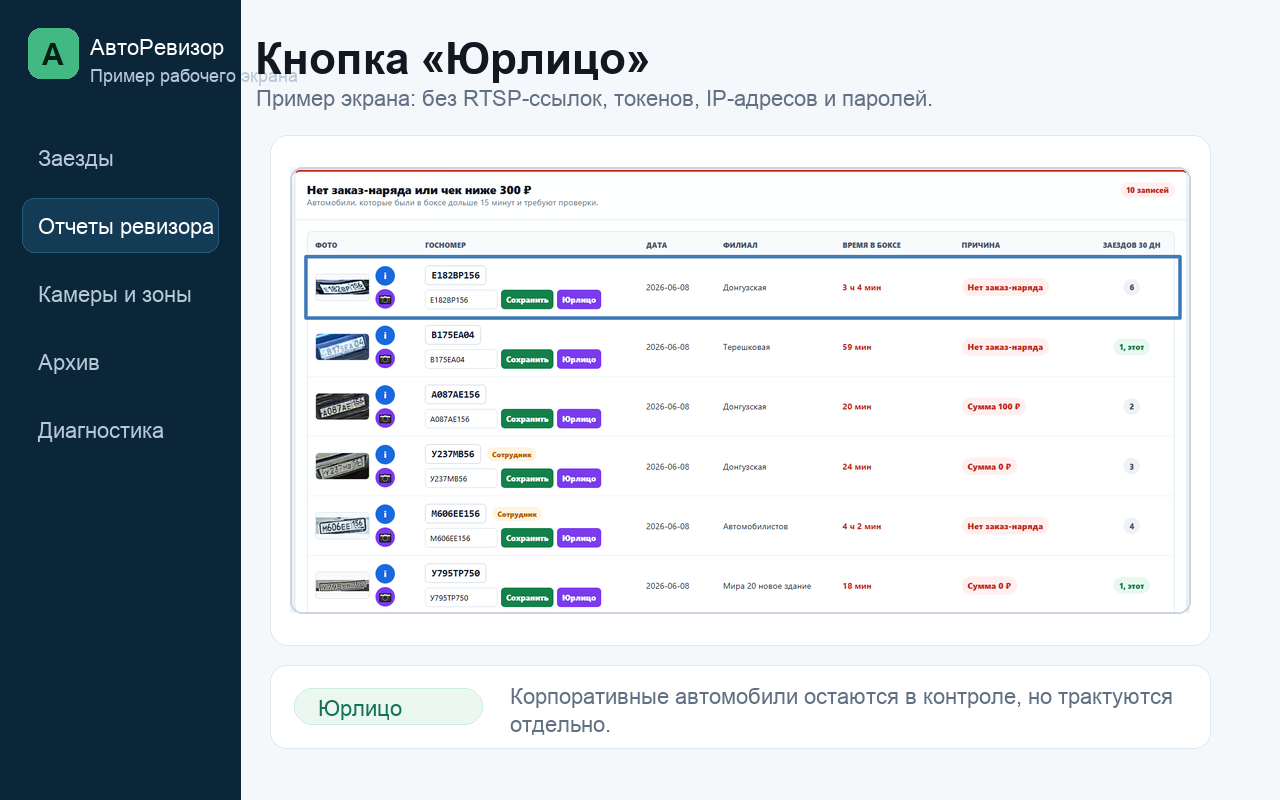Click Юрлицо button for plate У795ТР750
Screen dimensions: 1280x800
579,598
